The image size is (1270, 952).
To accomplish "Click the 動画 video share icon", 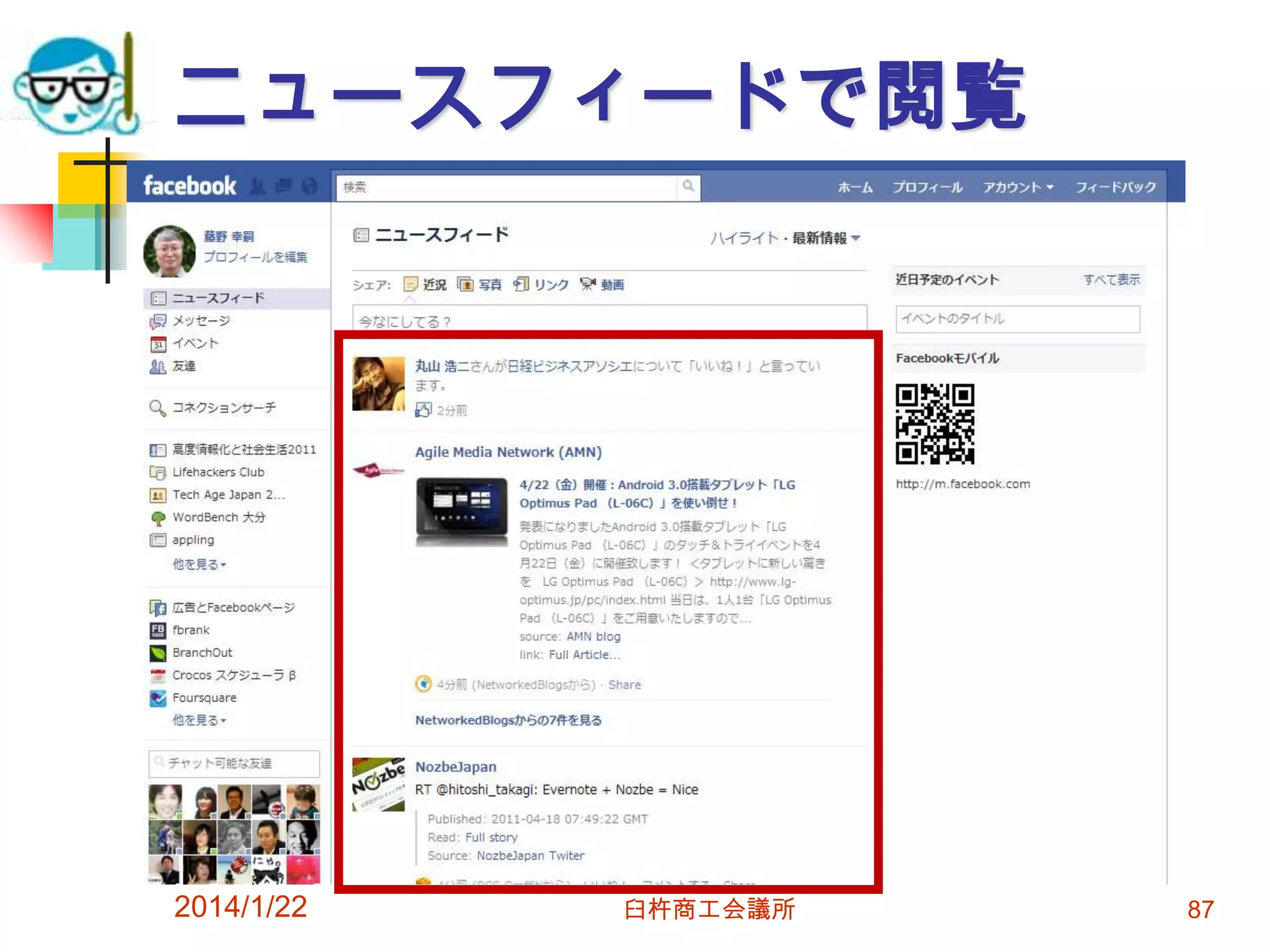I will [588, 284].
